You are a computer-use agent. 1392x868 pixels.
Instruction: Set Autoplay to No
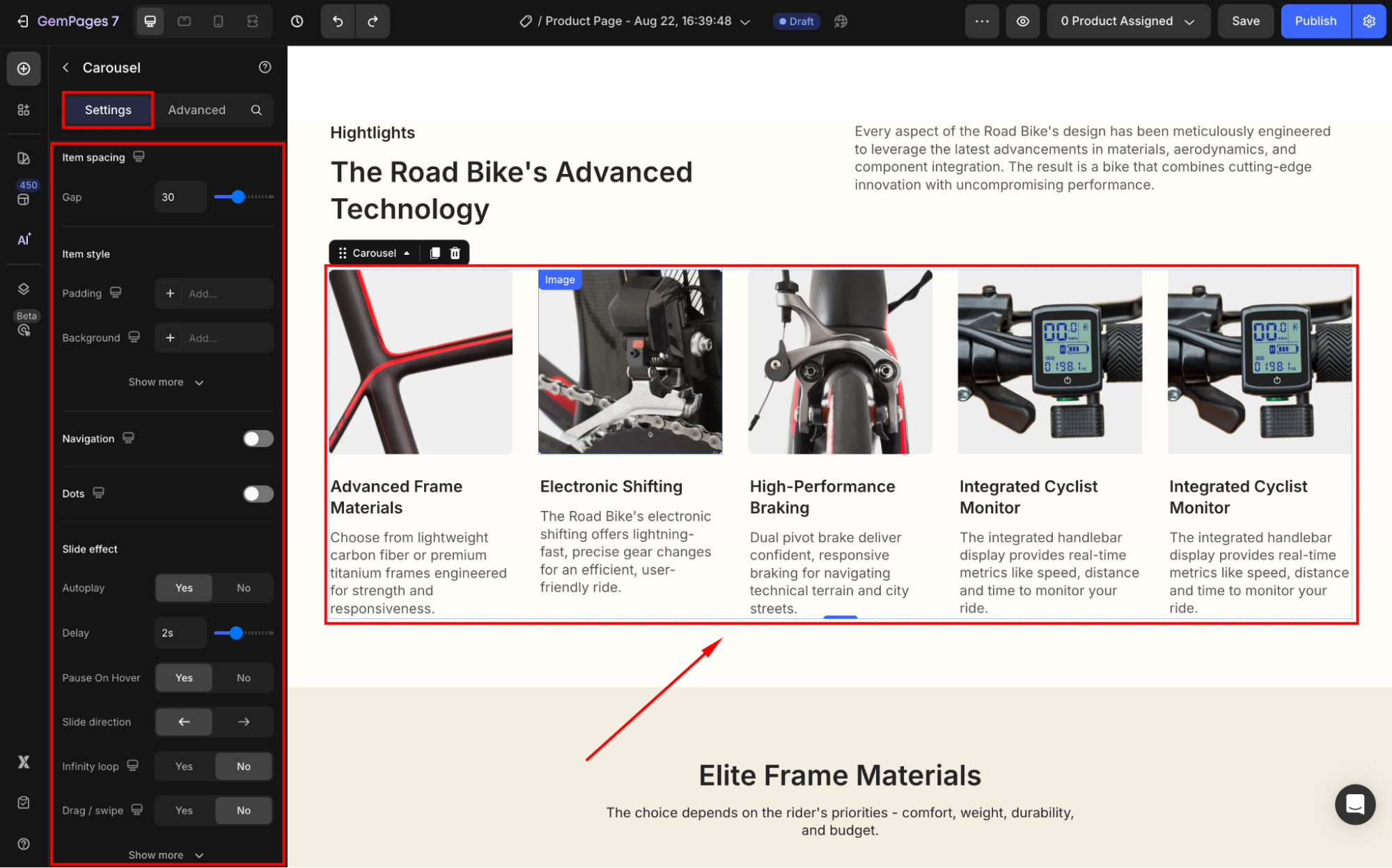[243, 587]
